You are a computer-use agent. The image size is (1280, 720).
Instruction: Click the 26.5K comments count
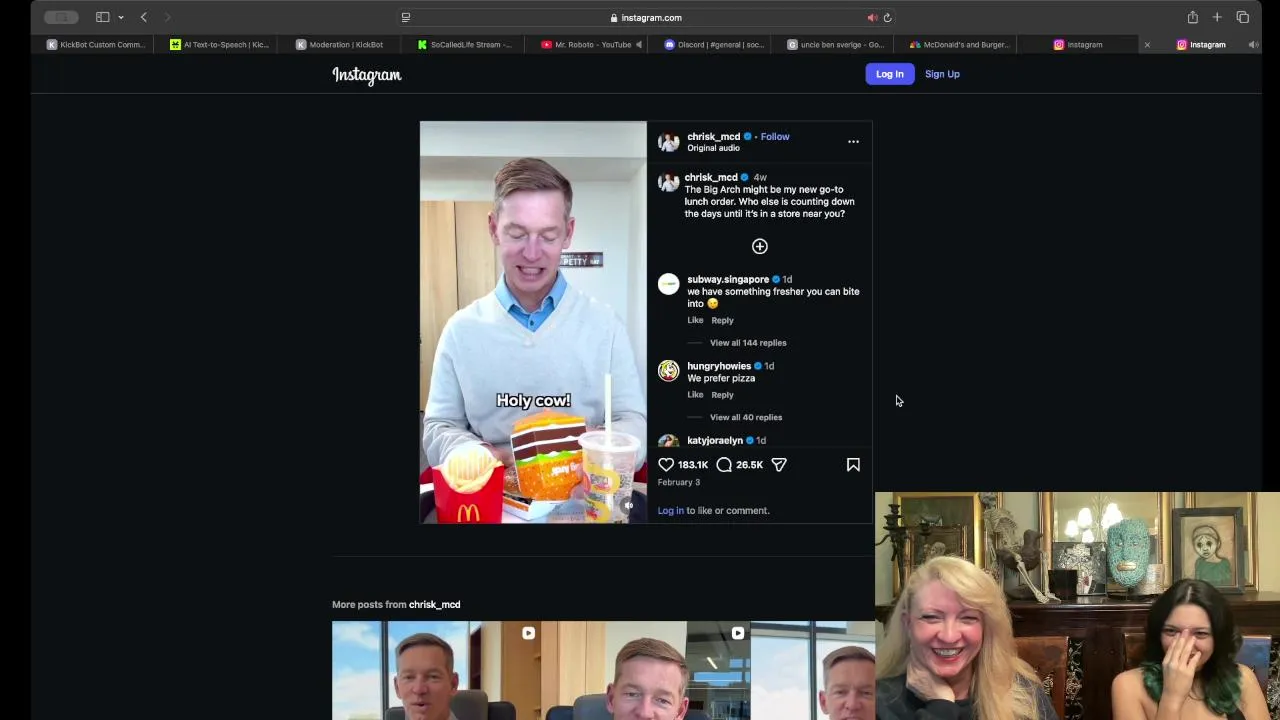[x=749, y=465]
